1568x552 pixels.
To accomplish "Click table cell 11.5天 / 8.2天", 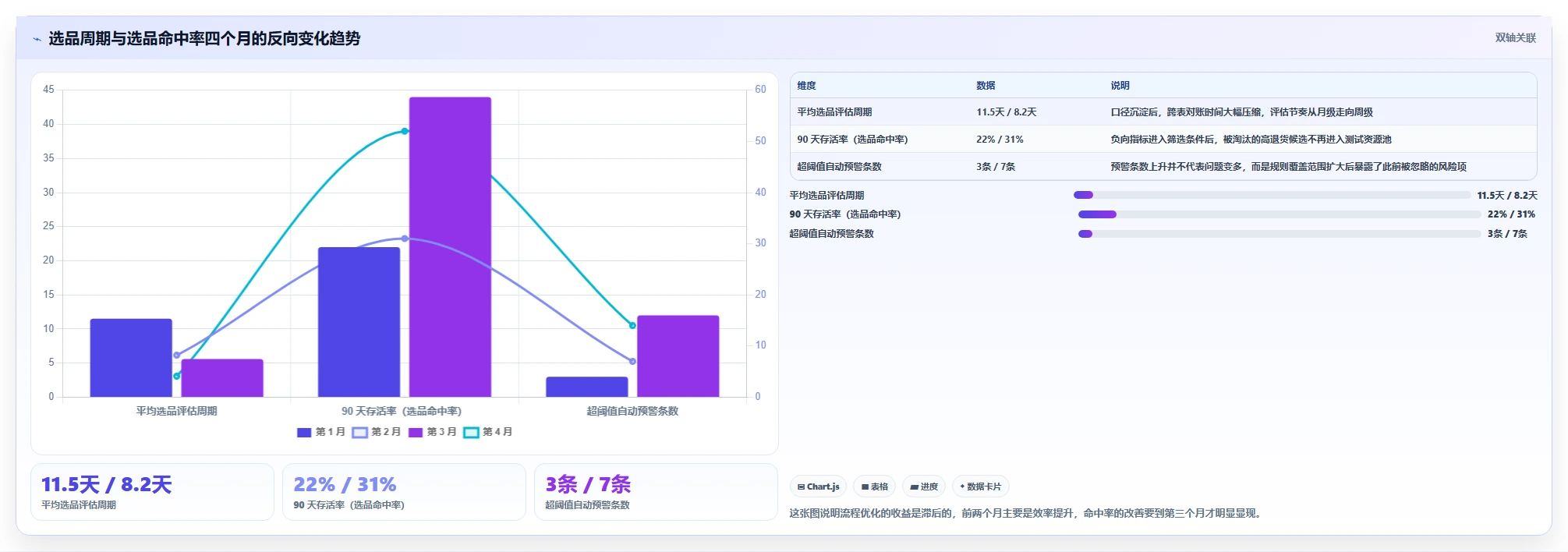I will coord(1007,112).
